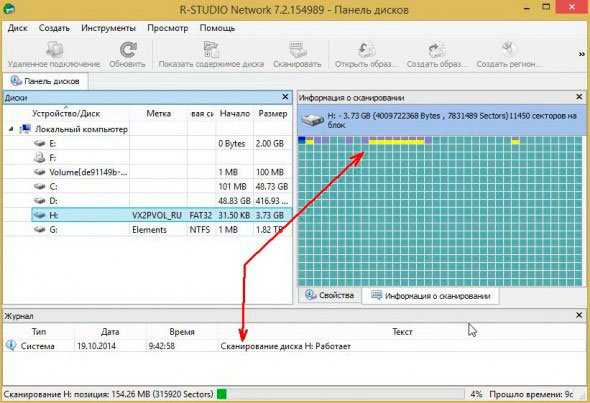590x403 pixels.
Task: Select drive C: in the disks list
Action: 162,186
